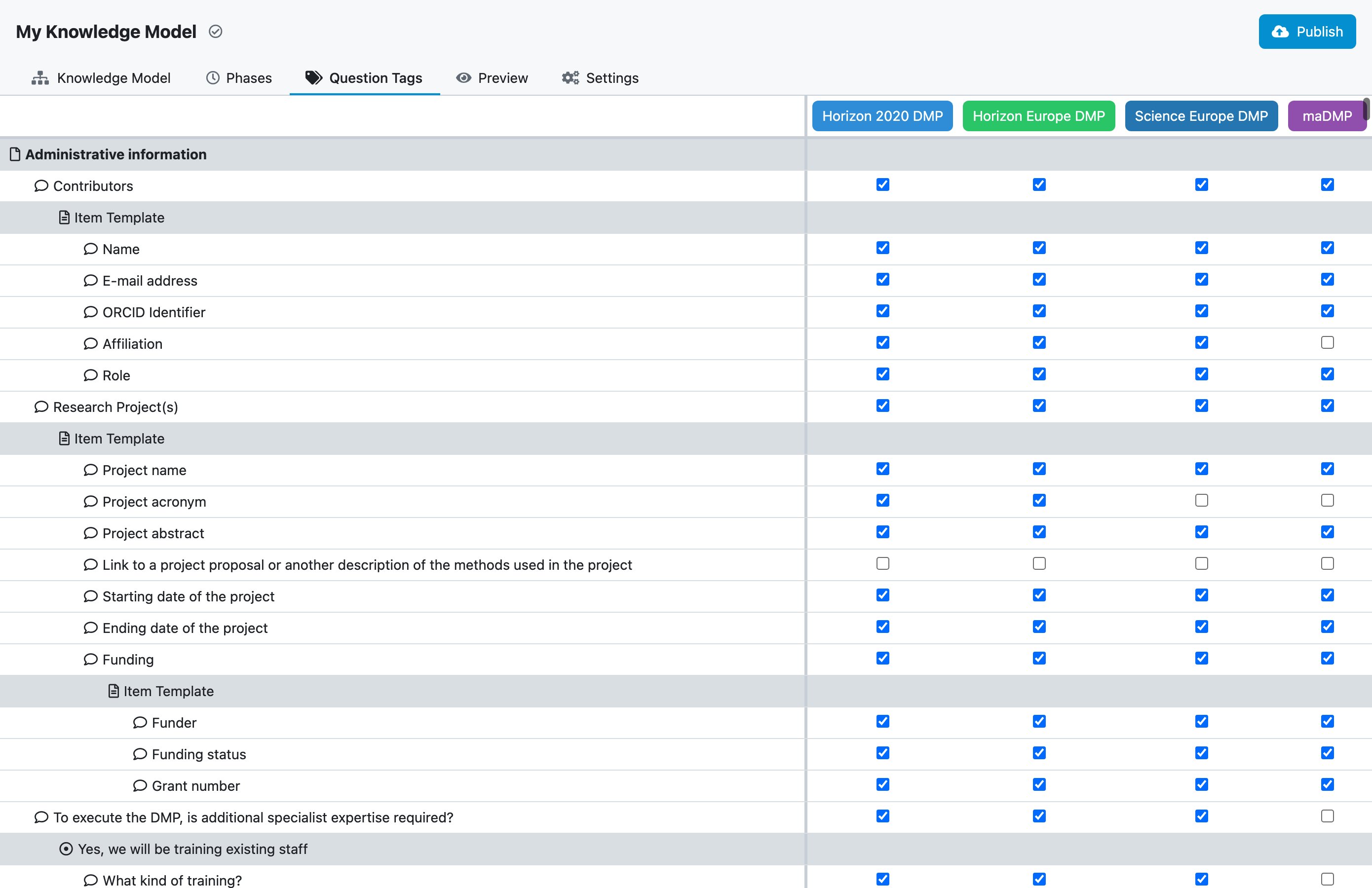Switch to the Phases tab
This screenshot has height=888, width=1372.
point(239,78)
